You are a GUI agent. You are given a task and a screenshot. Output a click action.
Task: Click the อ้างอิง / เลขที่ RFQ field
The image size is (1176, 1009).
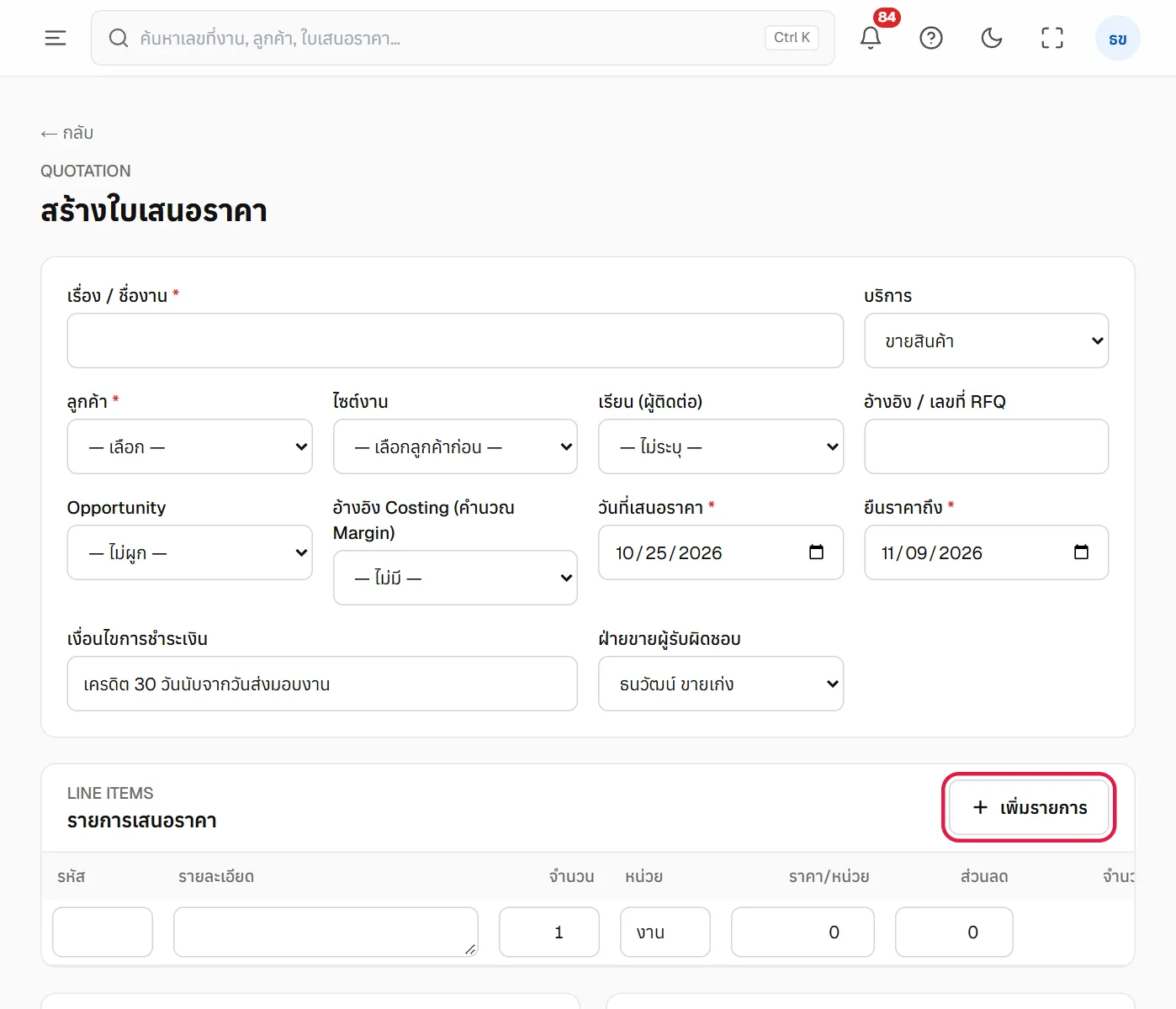click(987, 446)
